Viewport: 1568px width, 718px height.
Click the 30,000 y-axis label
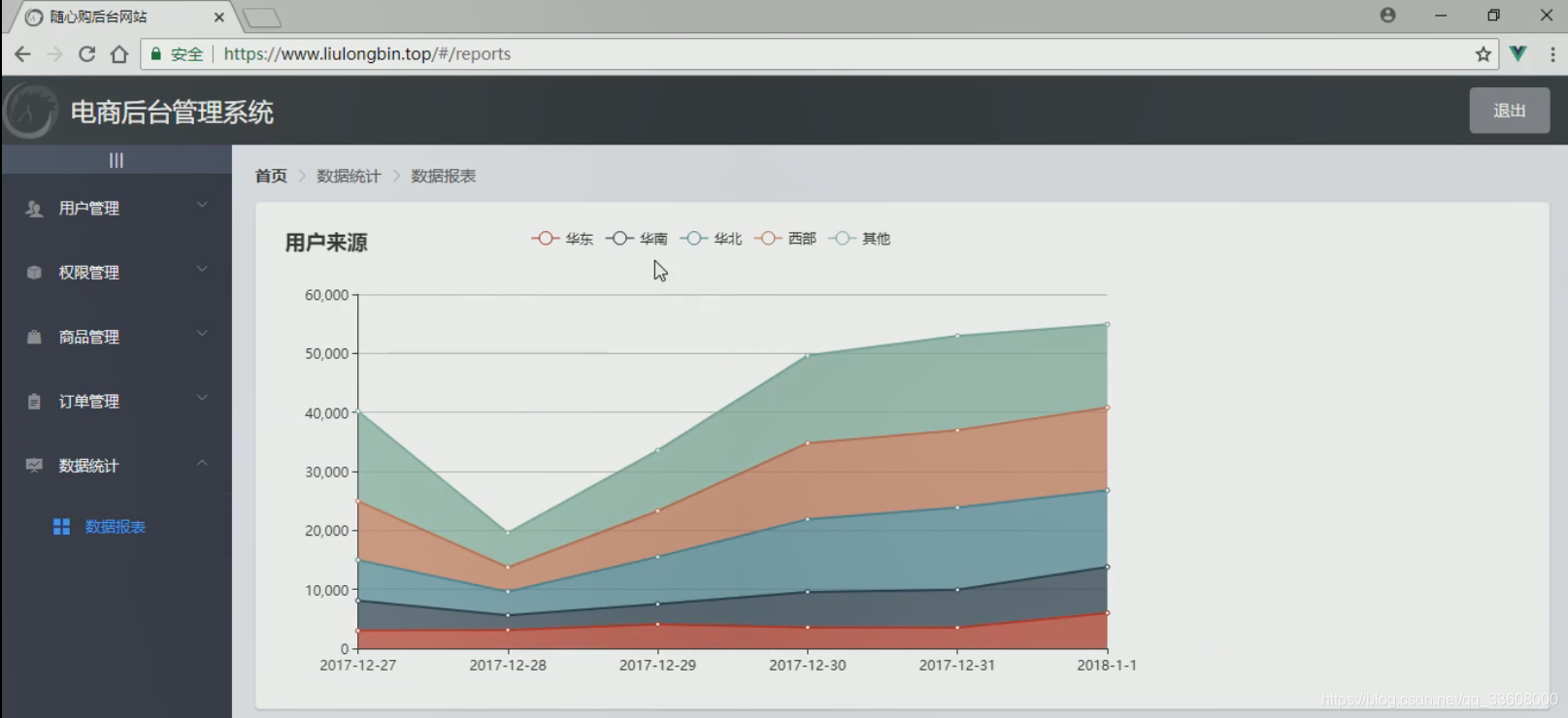[x=326, y=473]
